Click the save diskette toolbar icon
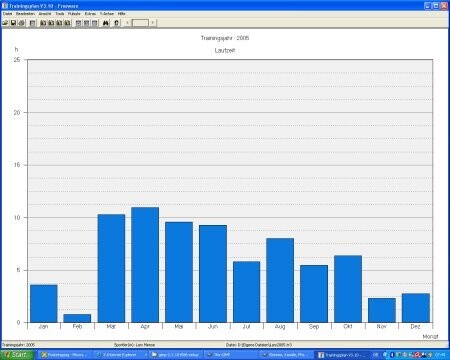Viewport: 450px width, 360px height. point(13,23)
